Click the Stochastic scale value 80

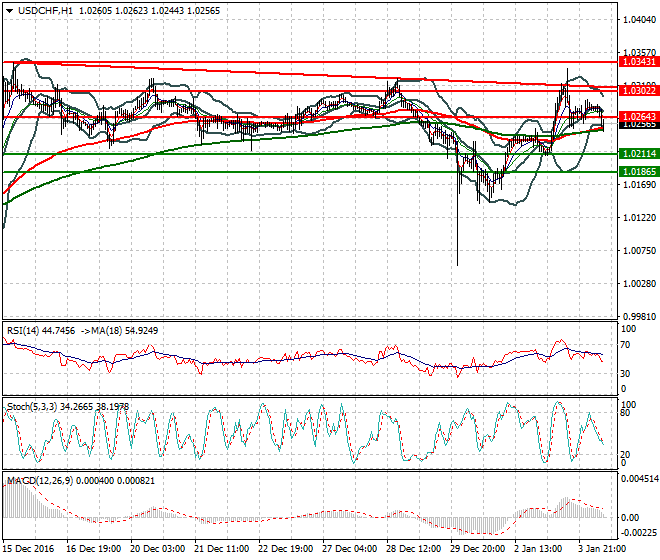[625, 413]
